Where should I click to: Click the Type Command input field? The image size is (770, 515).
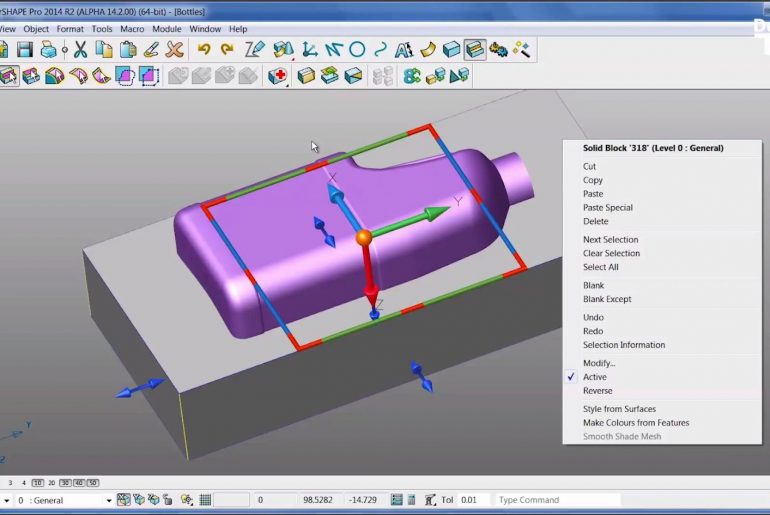(x=556, y=500)
